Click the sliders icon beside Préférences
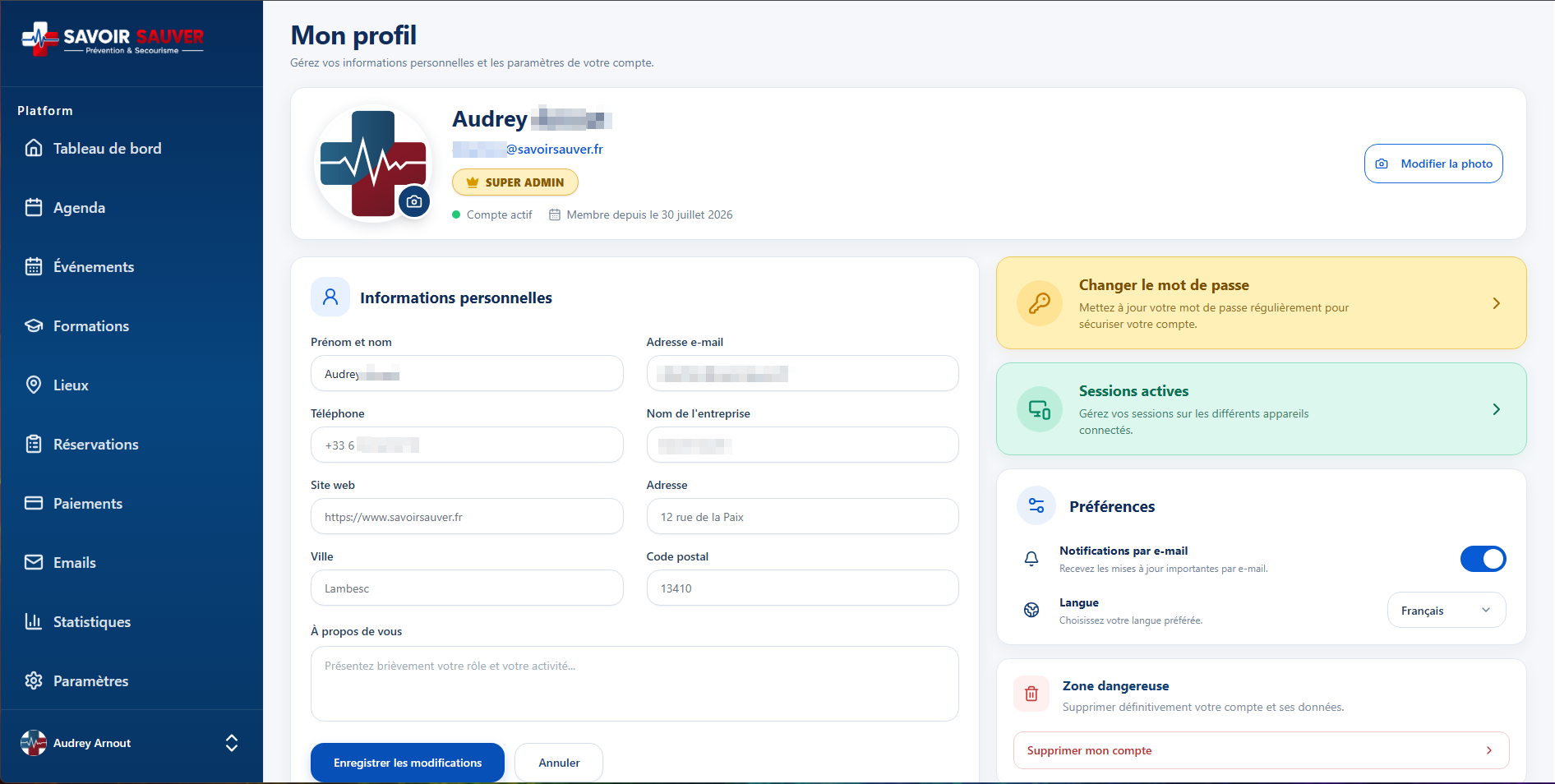Viewport: 1555px width, 784px height. tap(1036, 505)
